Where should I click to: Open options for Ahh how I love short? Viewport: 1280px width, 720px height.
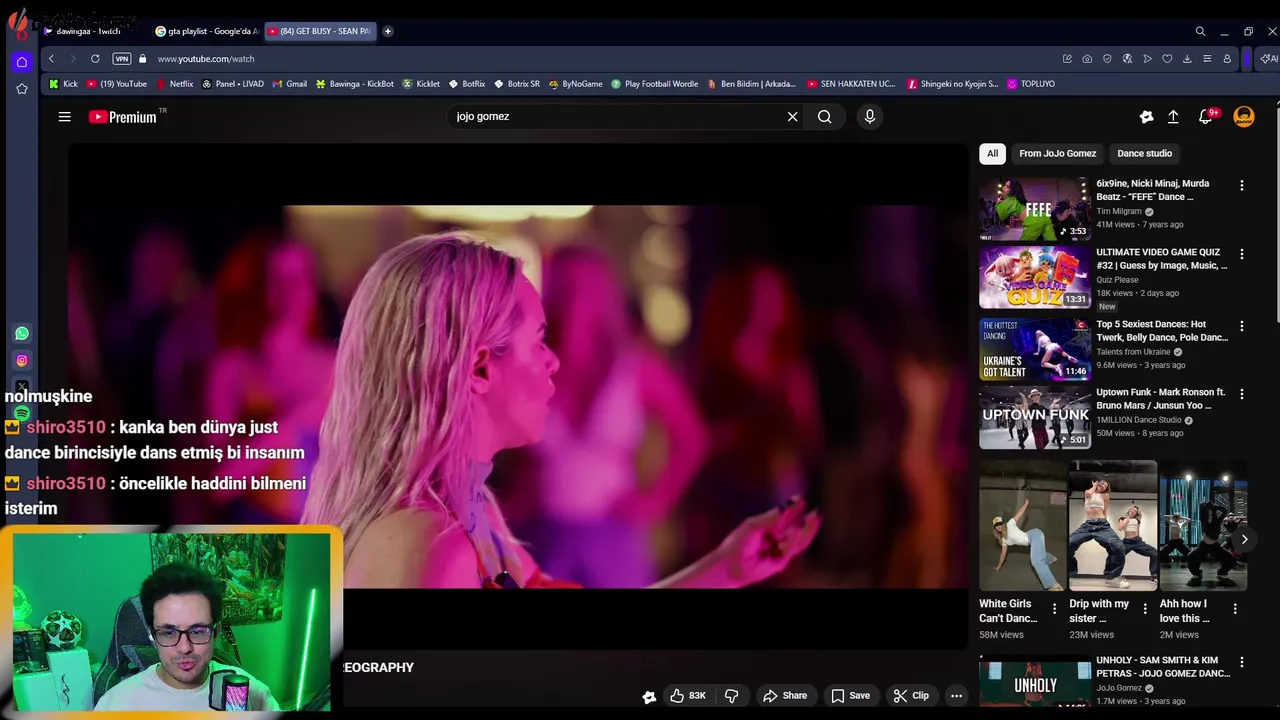pyautogui.click(x=1235, y=608)
